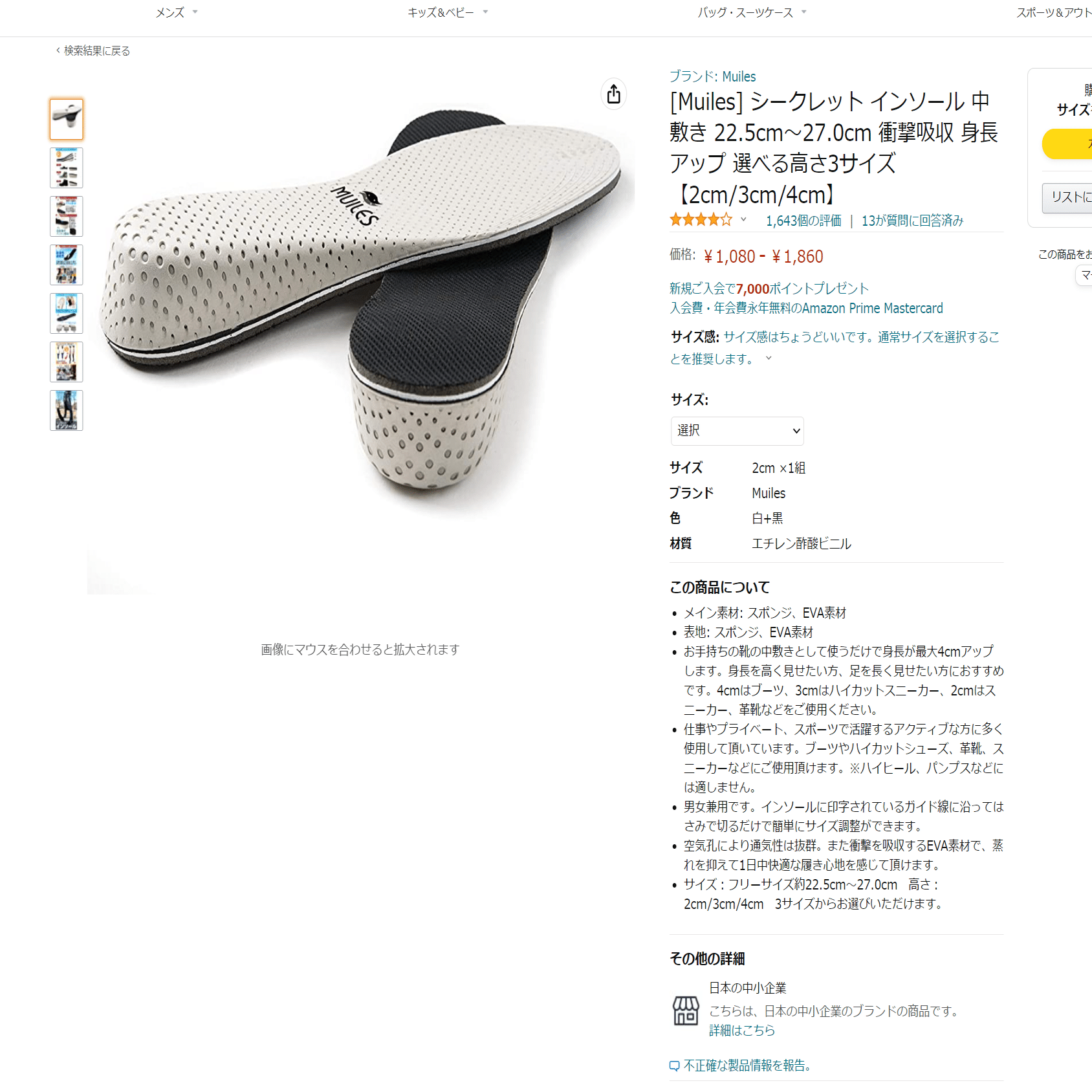The image size is (1092, 1092).
Task: Select the second product thumbnail
Action: point(67,168)
